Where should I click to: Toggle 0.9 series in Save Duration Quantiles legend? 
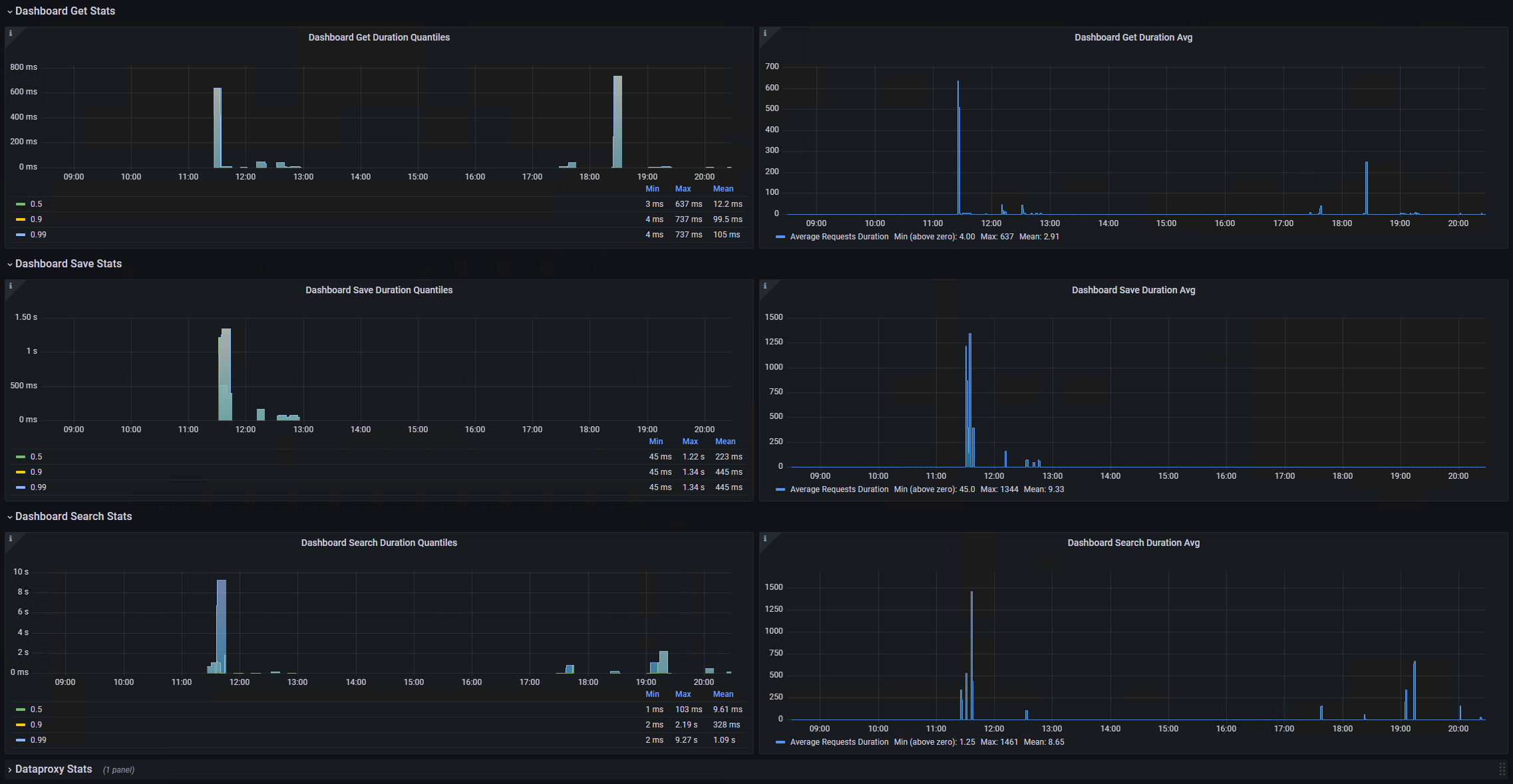36,472
